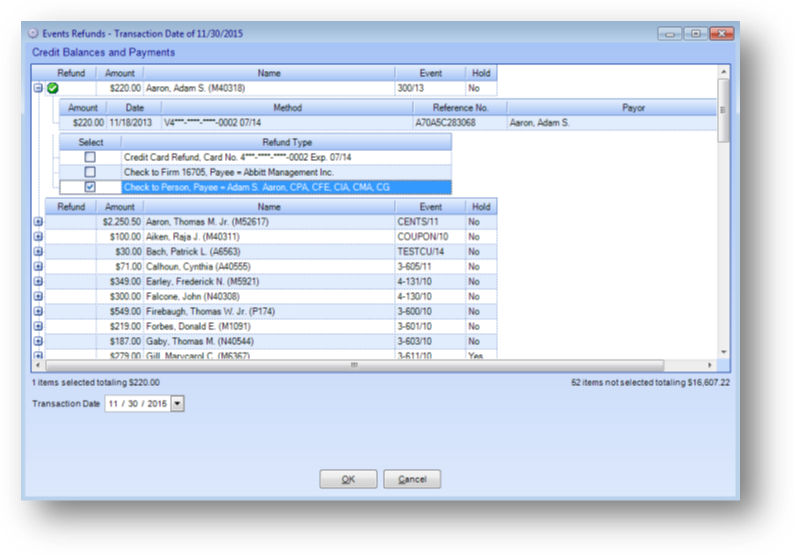The width and height of the screenshot is (795, 554).
Task: Expand the Forbes, Donald E. row
Action: click(38, 326)
